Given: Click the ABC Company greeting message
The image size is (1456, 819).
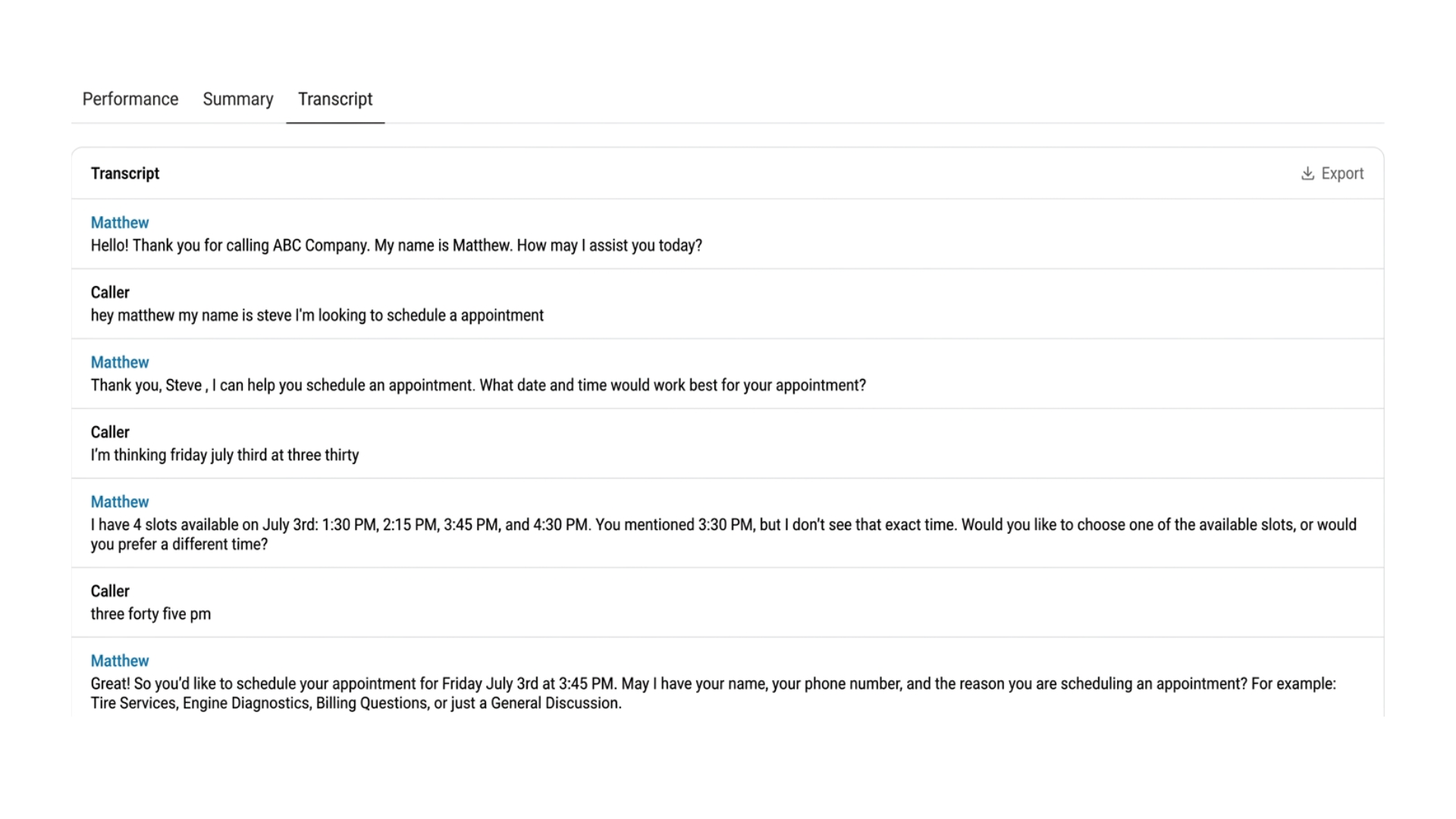Looking at the screenshot, I should click(397, 246).
